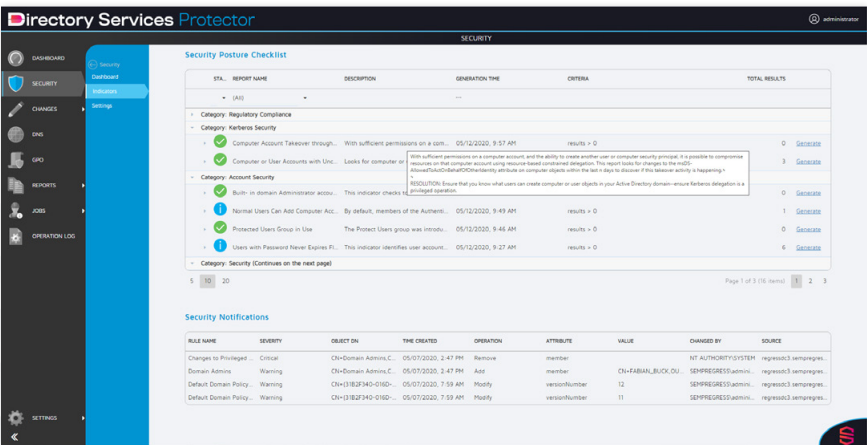The width and height of the screenshot is (867, 445).
Task: Select the Changes to Privileged Critical row
Action: (508, 358)
